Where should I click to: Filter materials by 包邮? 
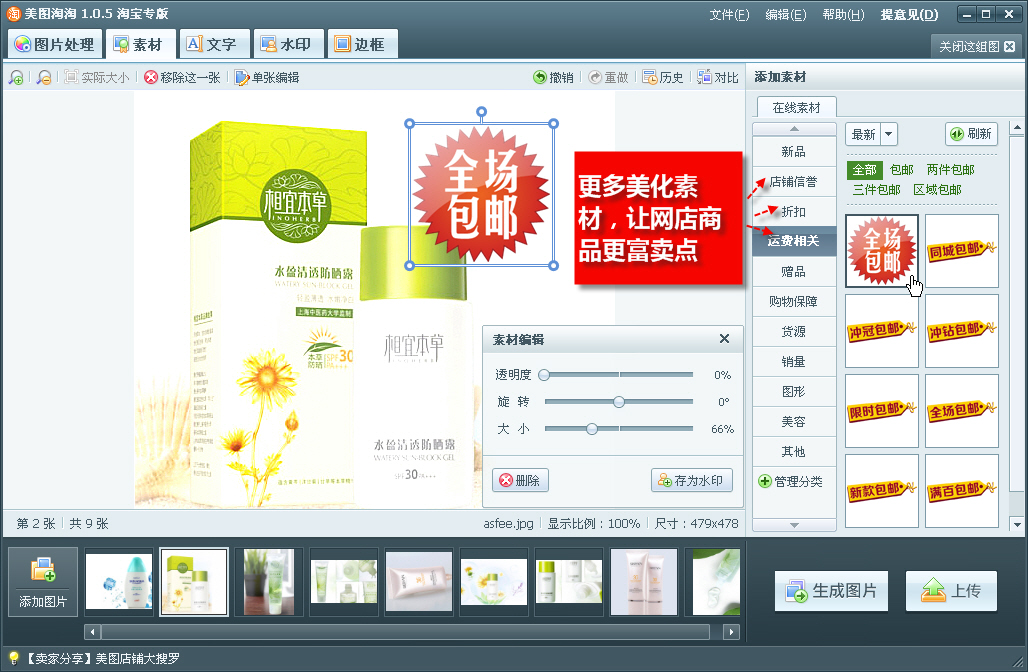[901, 170]
